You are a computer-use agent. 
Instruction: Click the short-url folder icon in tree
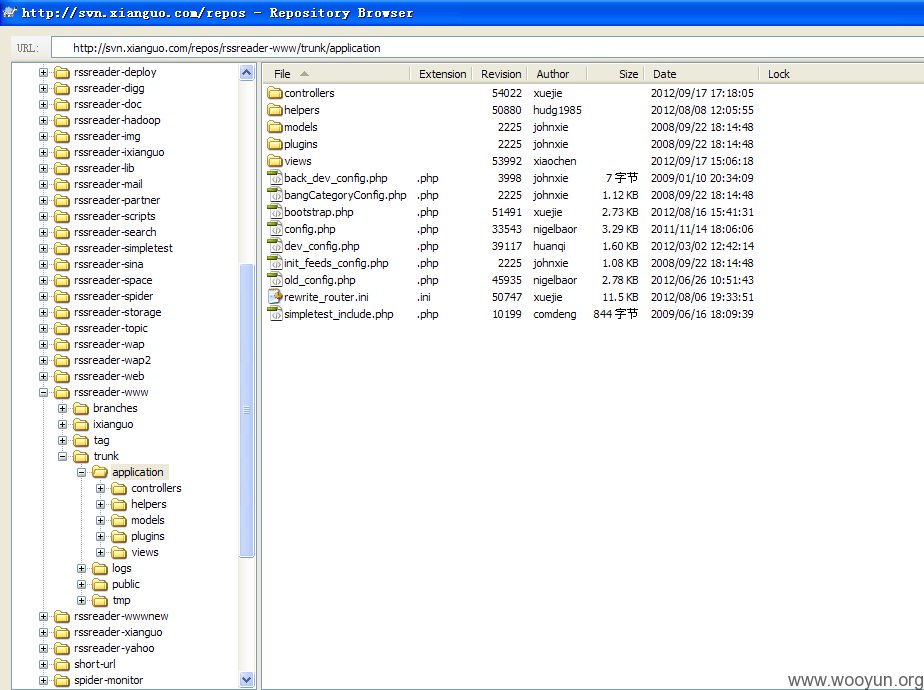tap(62, 665)
